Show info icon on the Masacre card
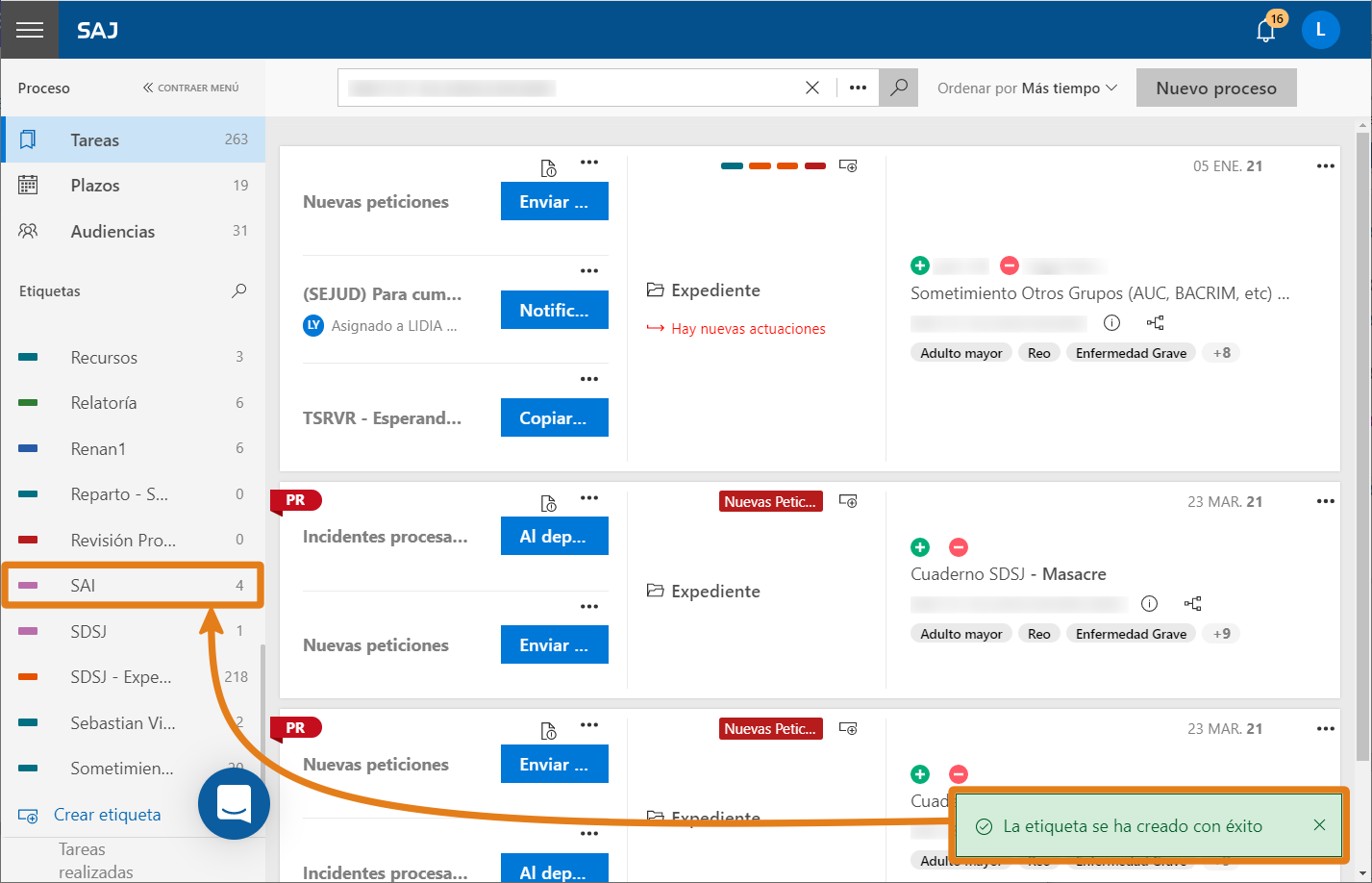Image resolution: width=1372 pixels, height=883 pixels. [1149, 604]
